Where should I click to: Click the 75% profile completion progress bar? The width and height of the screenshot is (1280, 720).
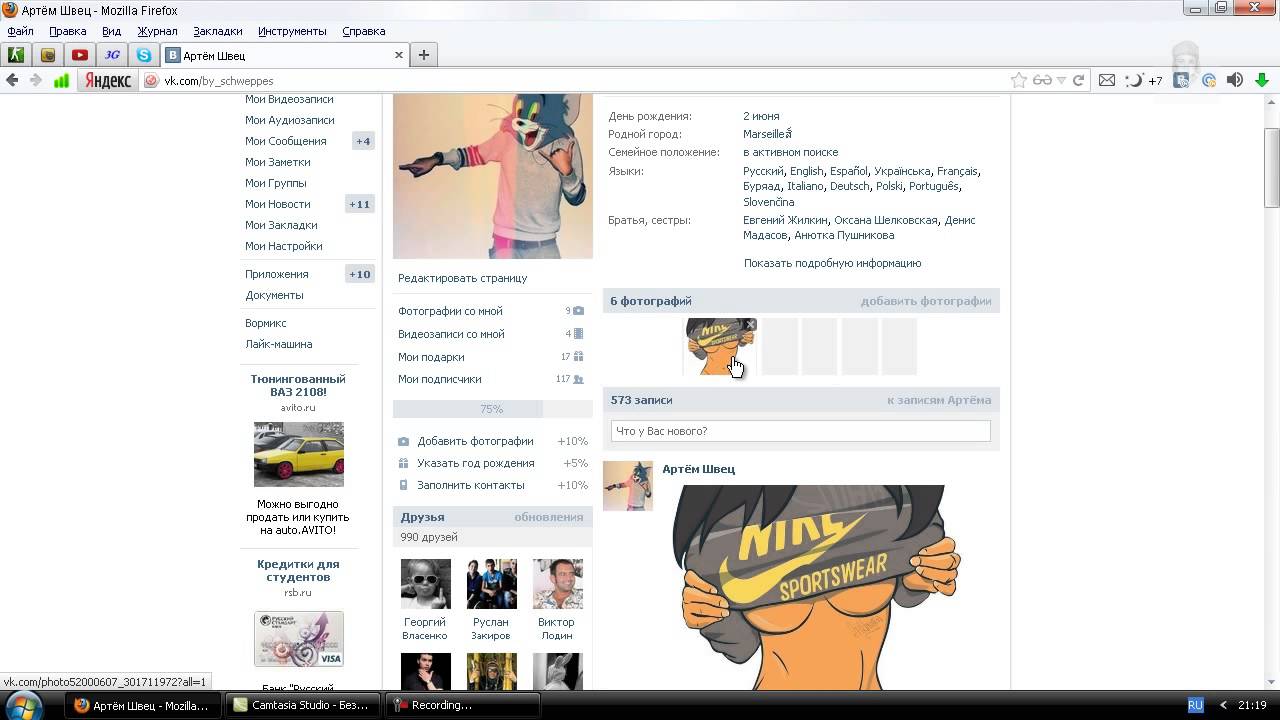pyautogui.click(x=492, y=409)
